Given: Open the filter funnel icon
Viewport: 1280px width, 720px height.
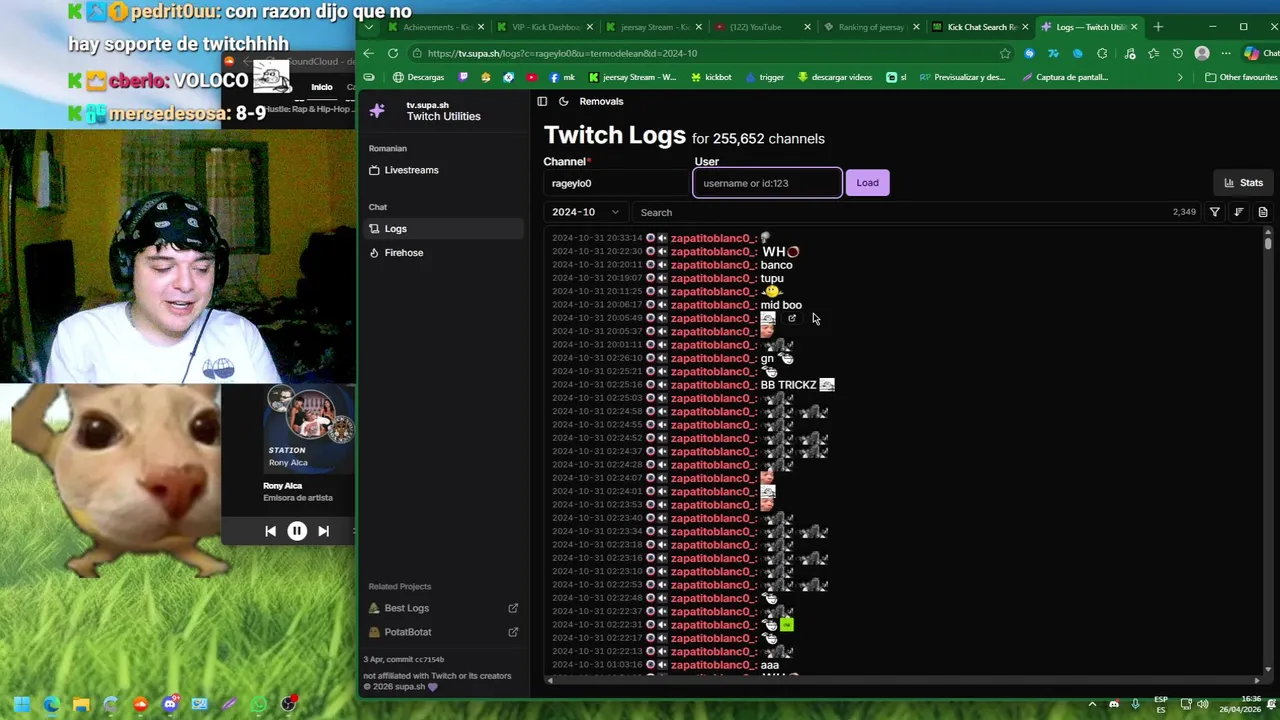Looking at the screenshot, I should tap(1215, 212).
